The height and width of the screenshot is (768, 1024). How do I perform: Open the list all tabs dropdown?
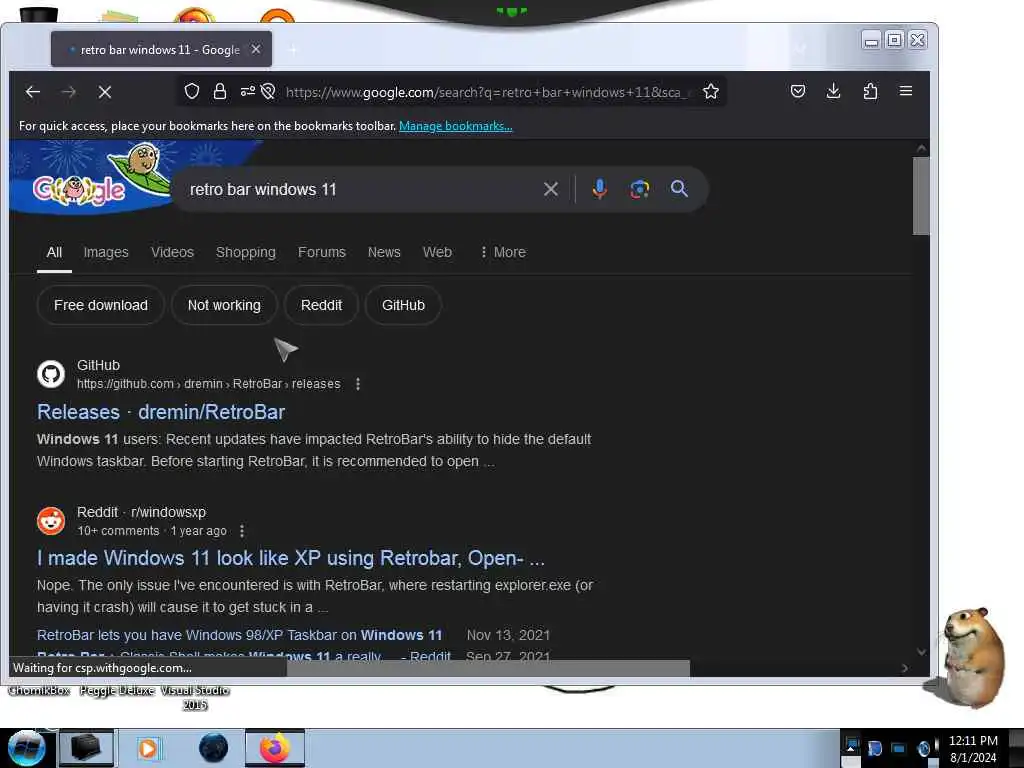pyautogui.click(x=801, y=48)
